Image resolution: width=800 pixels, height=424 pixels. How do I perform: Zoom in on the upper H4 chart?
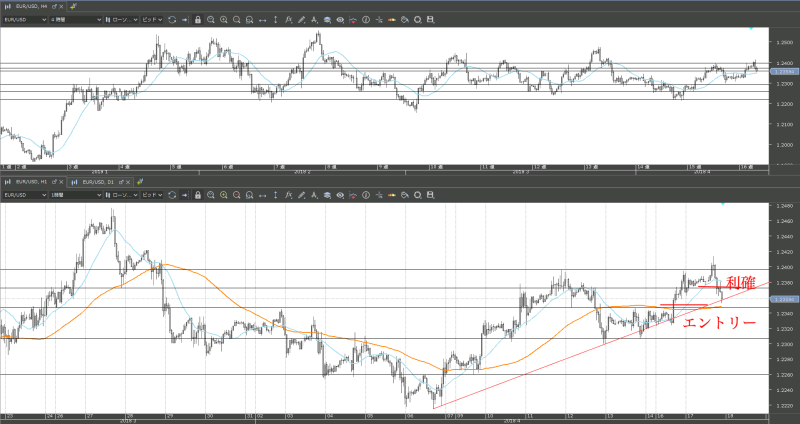coord(223,20)
